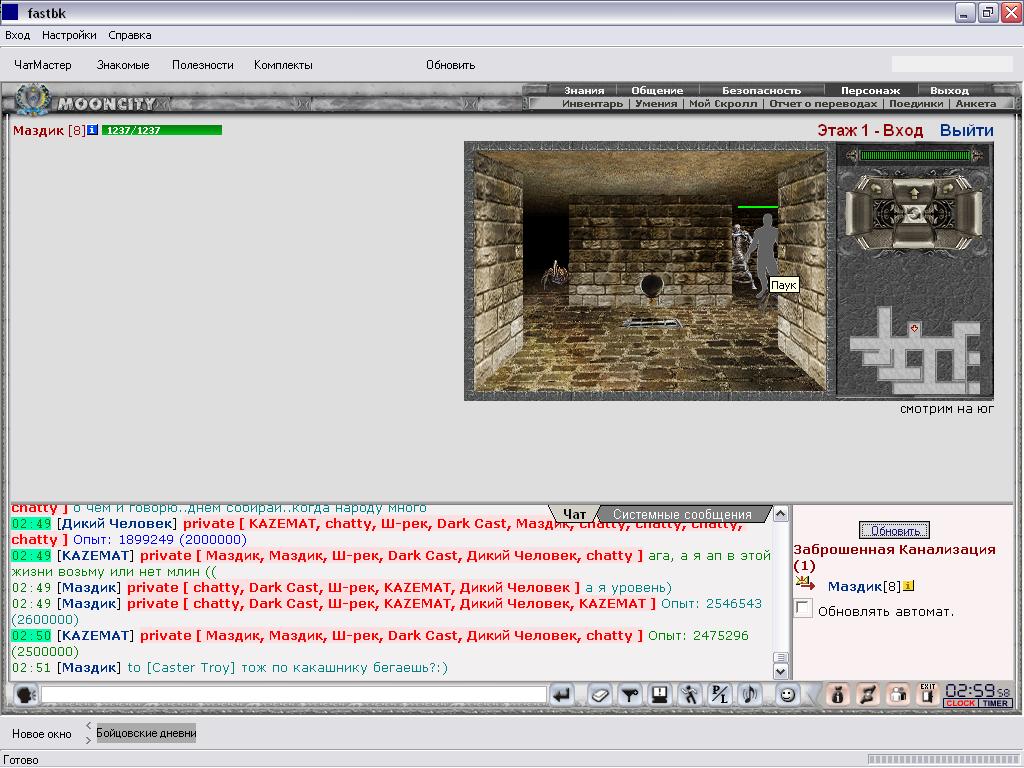The image size is (1024, 768).
Task: Click into the chat message input field
Action: click(x=294, y=695)
